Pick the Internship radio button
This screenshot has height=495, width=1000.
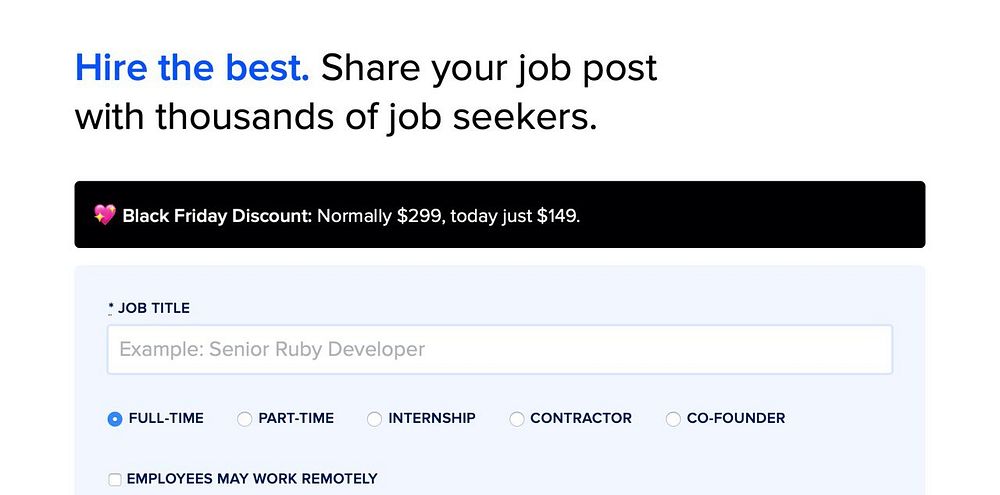(374, 419)
